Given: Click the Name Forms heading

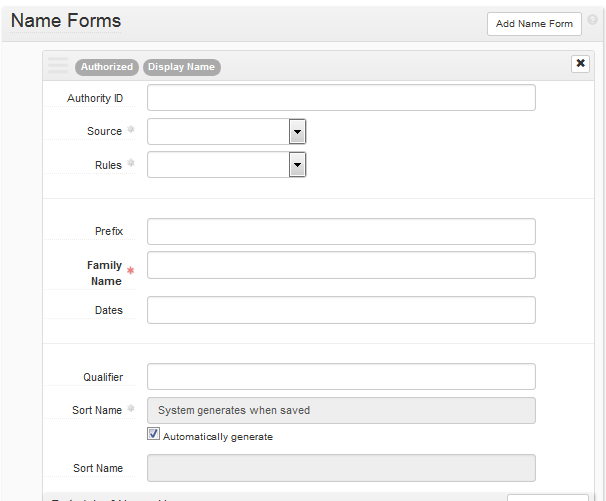Looking at the screenshot, I should [66, 20].
